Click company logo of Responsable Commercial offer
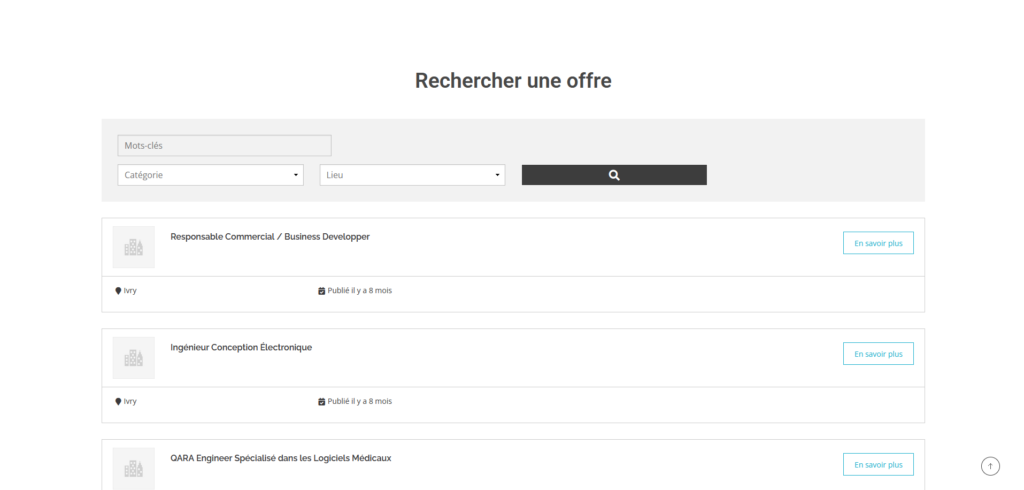This screenshot has height=490, width=1024. pyautogui.click(x=134, y=247)
